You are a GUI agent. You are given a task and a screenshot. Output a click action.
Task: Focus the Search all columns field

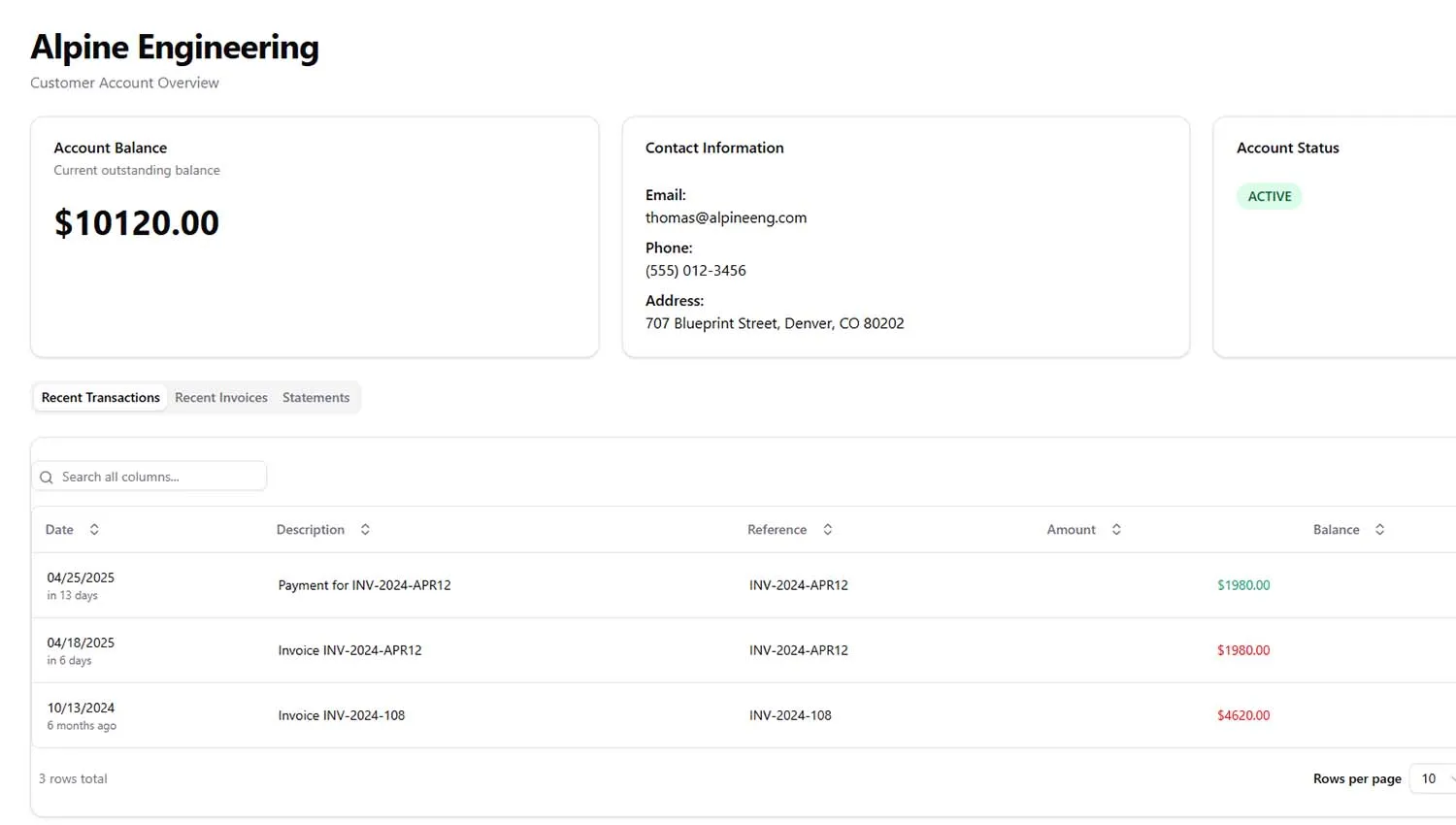click(149, 477)
